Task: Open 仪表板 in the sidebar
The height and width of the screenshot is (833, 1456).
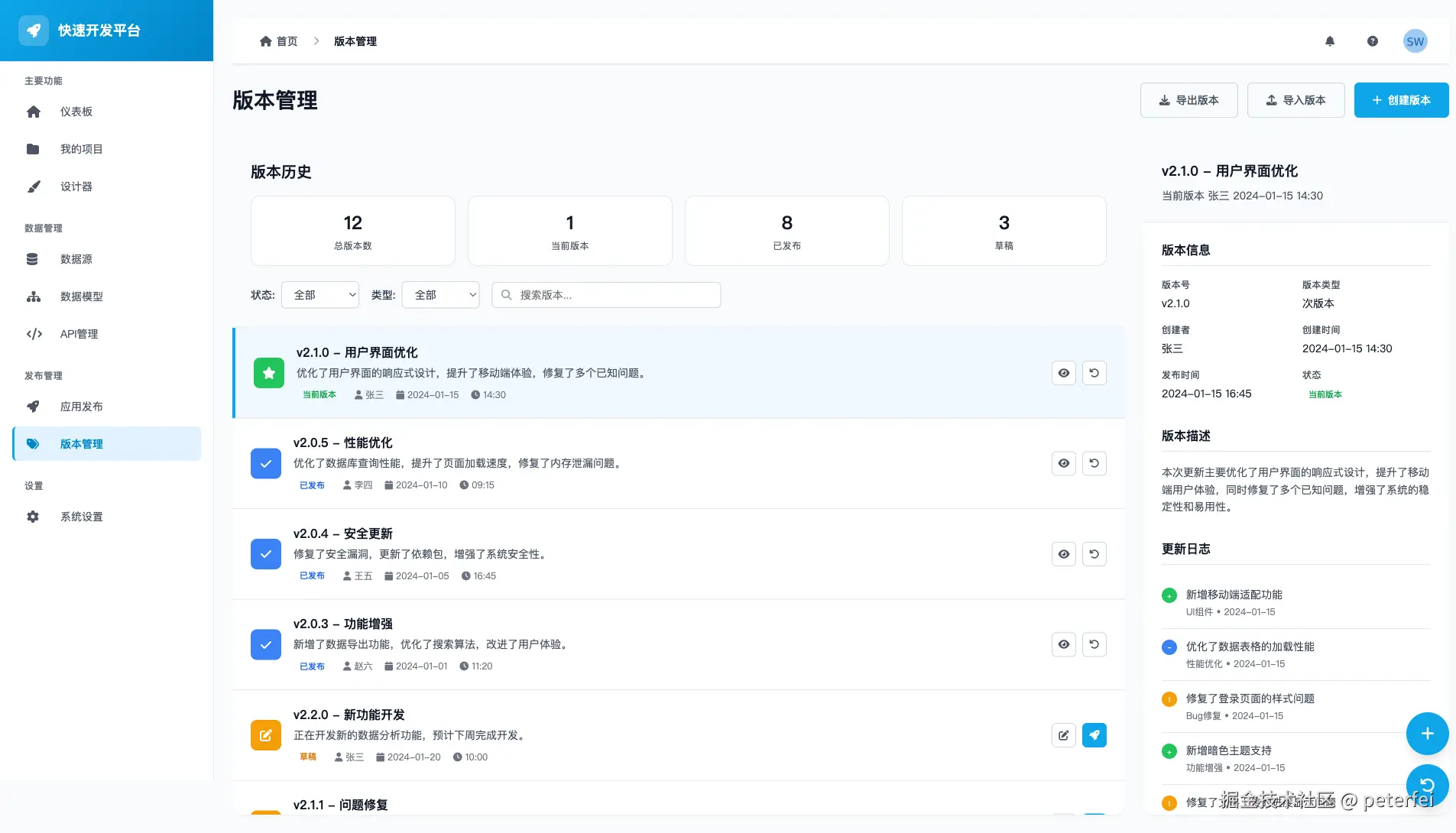Action: [x=107, y=112]
